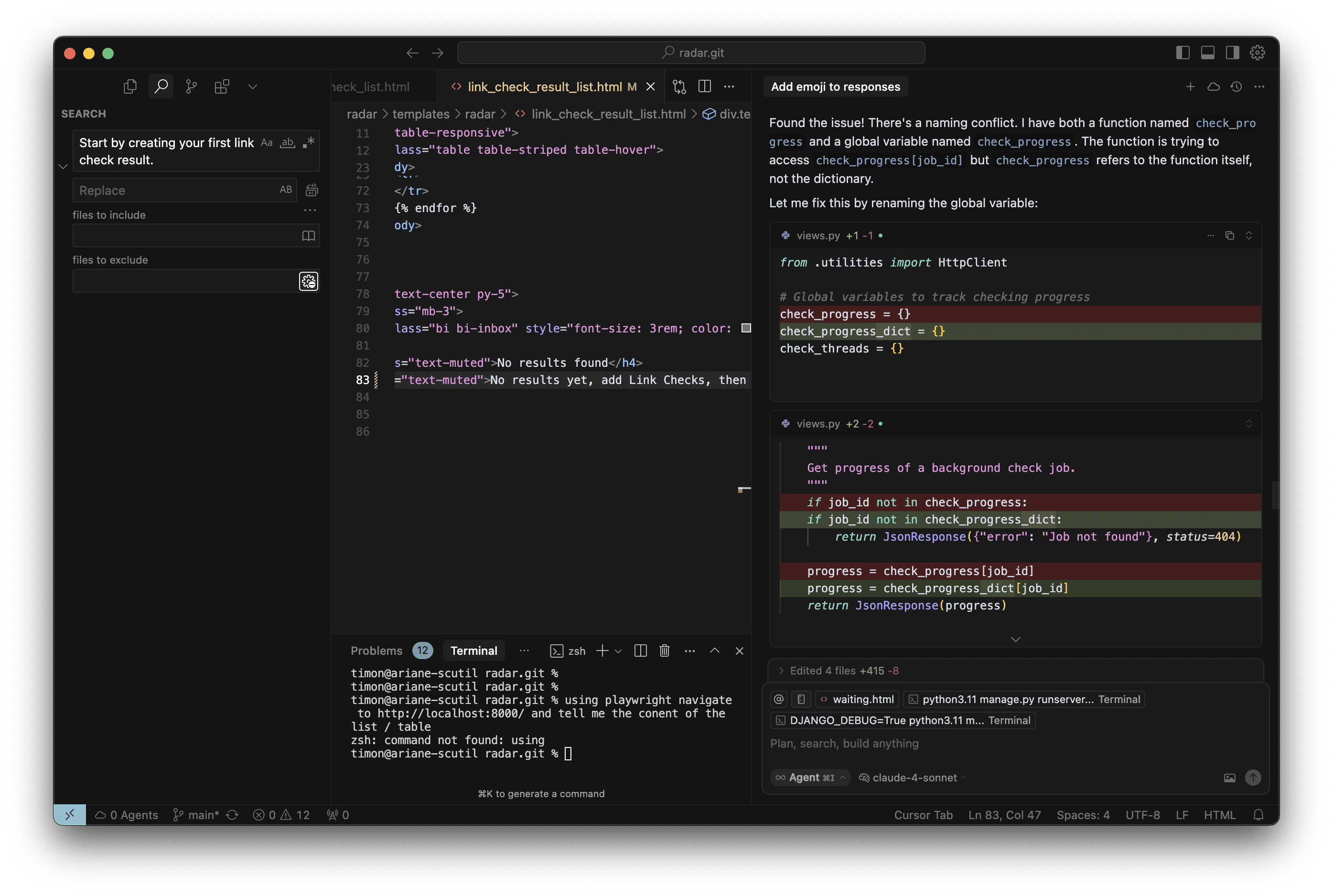Open the chat history clock icon
This screenshot has width=1333, height=896.
[1236, 87]
